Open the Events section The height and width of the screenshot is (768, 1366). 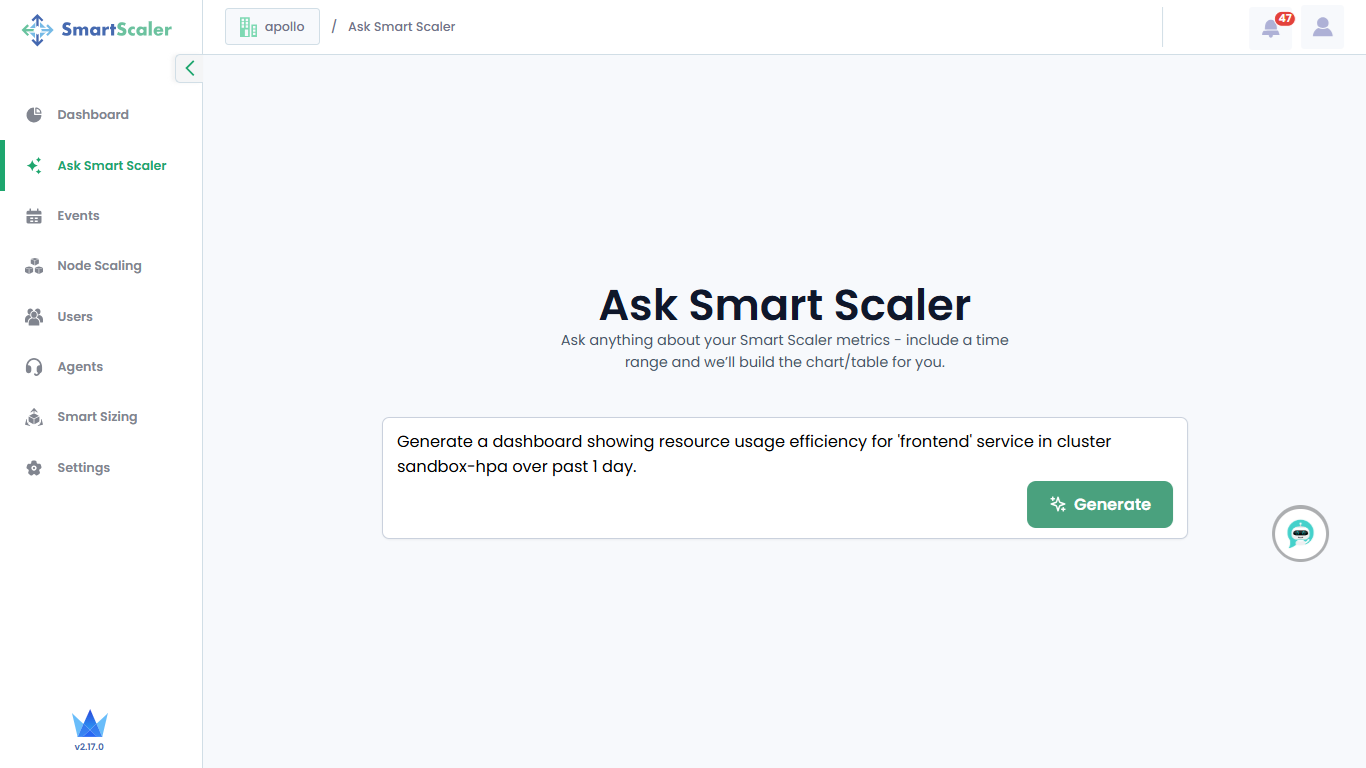pos(78,216)
